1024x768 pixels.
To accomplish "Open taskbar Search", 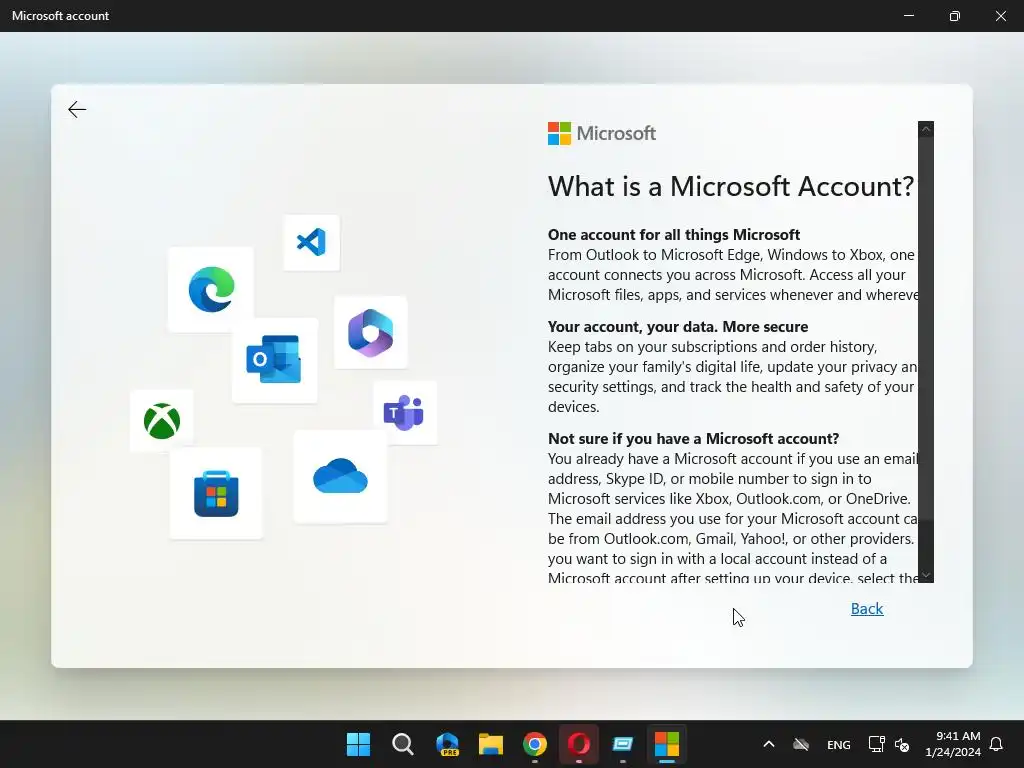I will tap(402, 744).
